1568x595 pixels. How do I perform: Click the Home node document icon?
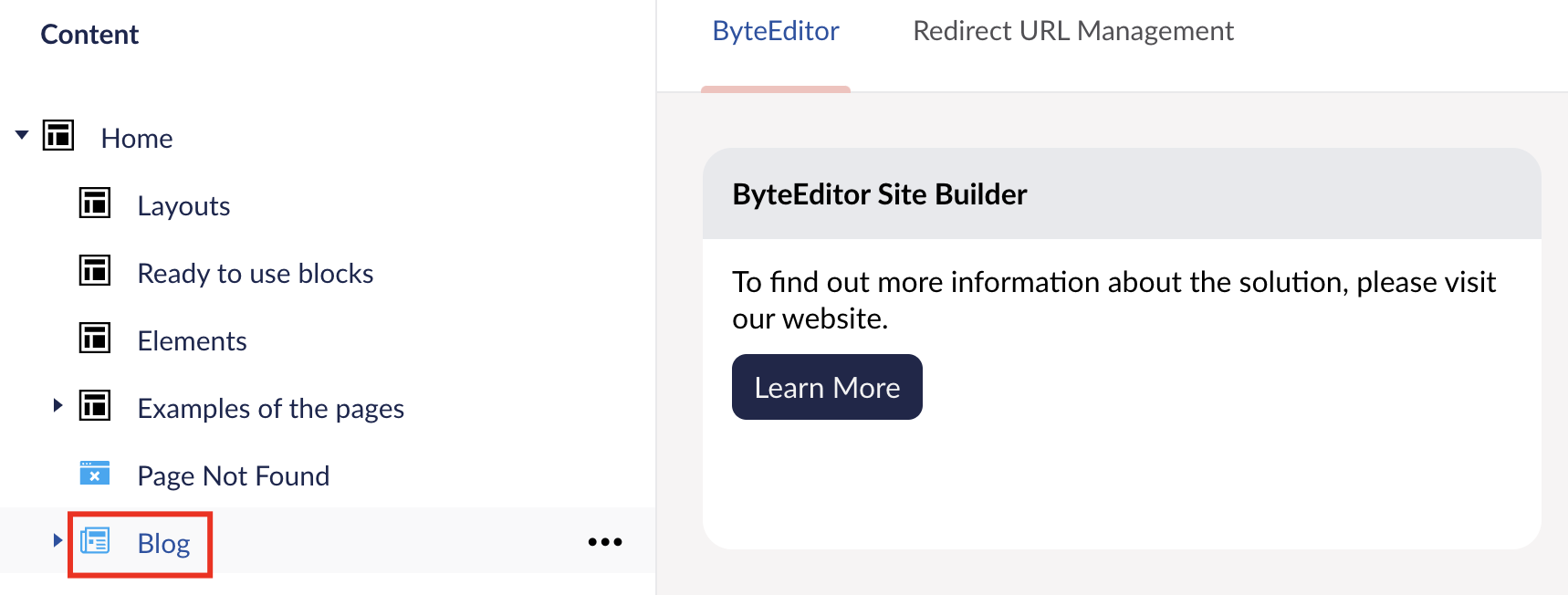[58, 136]
